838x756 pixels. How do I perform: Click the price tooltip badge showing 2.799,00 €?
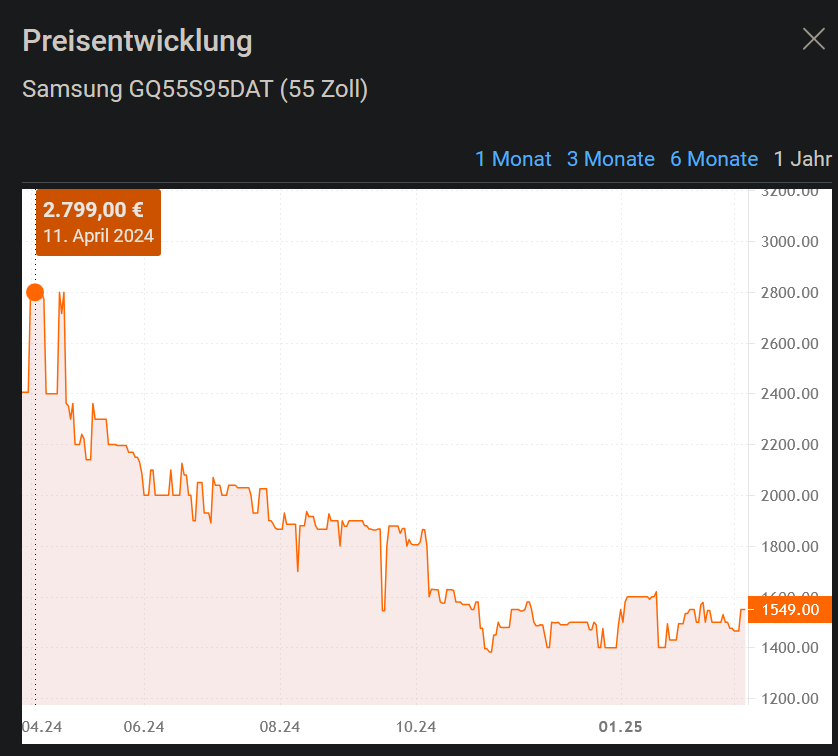tap(97, 222)
